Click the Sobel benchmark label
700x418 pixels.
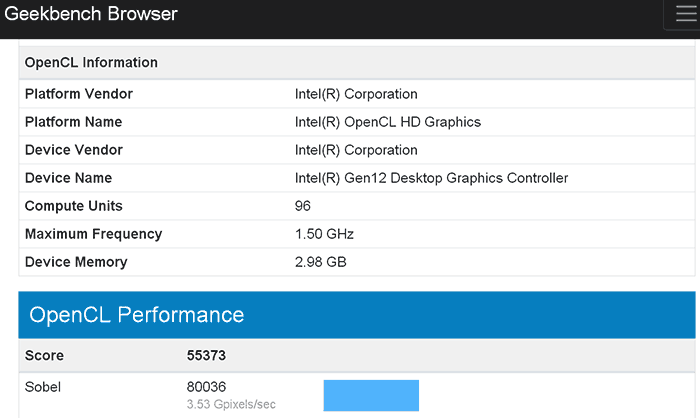click(42, 387)
